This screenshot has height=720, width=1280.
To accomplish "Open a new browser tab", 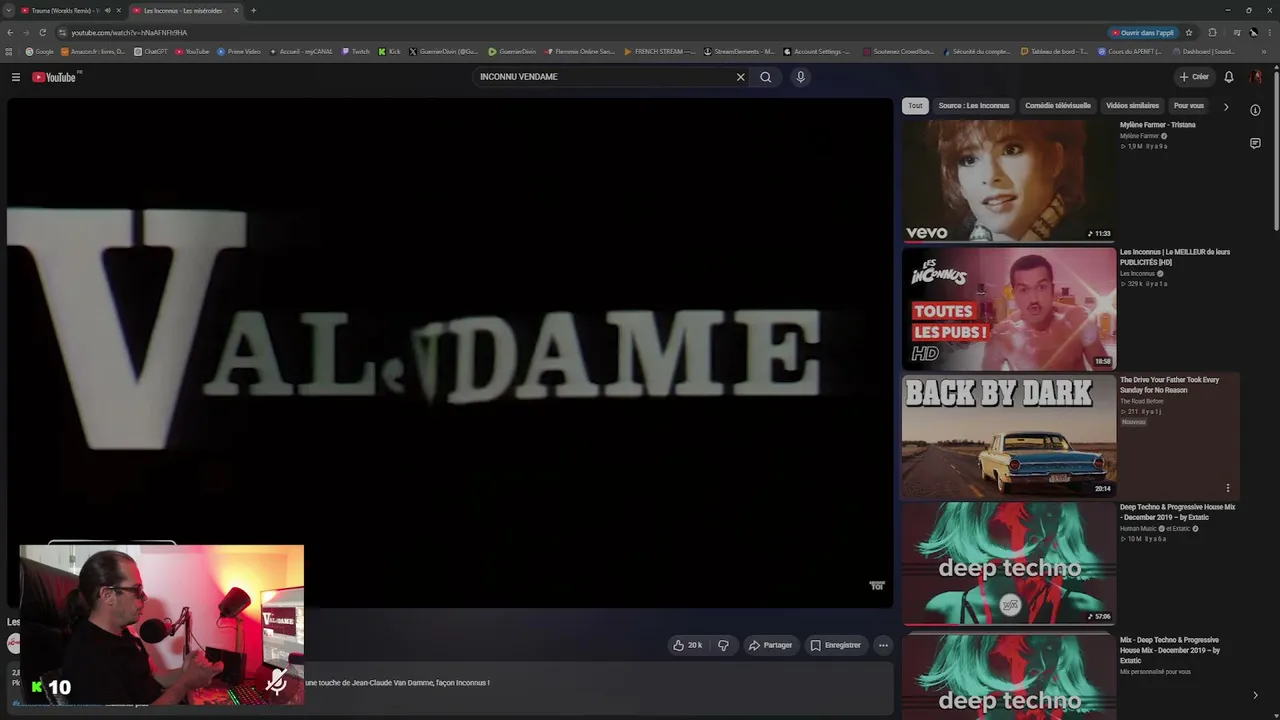I will point(253,11).
